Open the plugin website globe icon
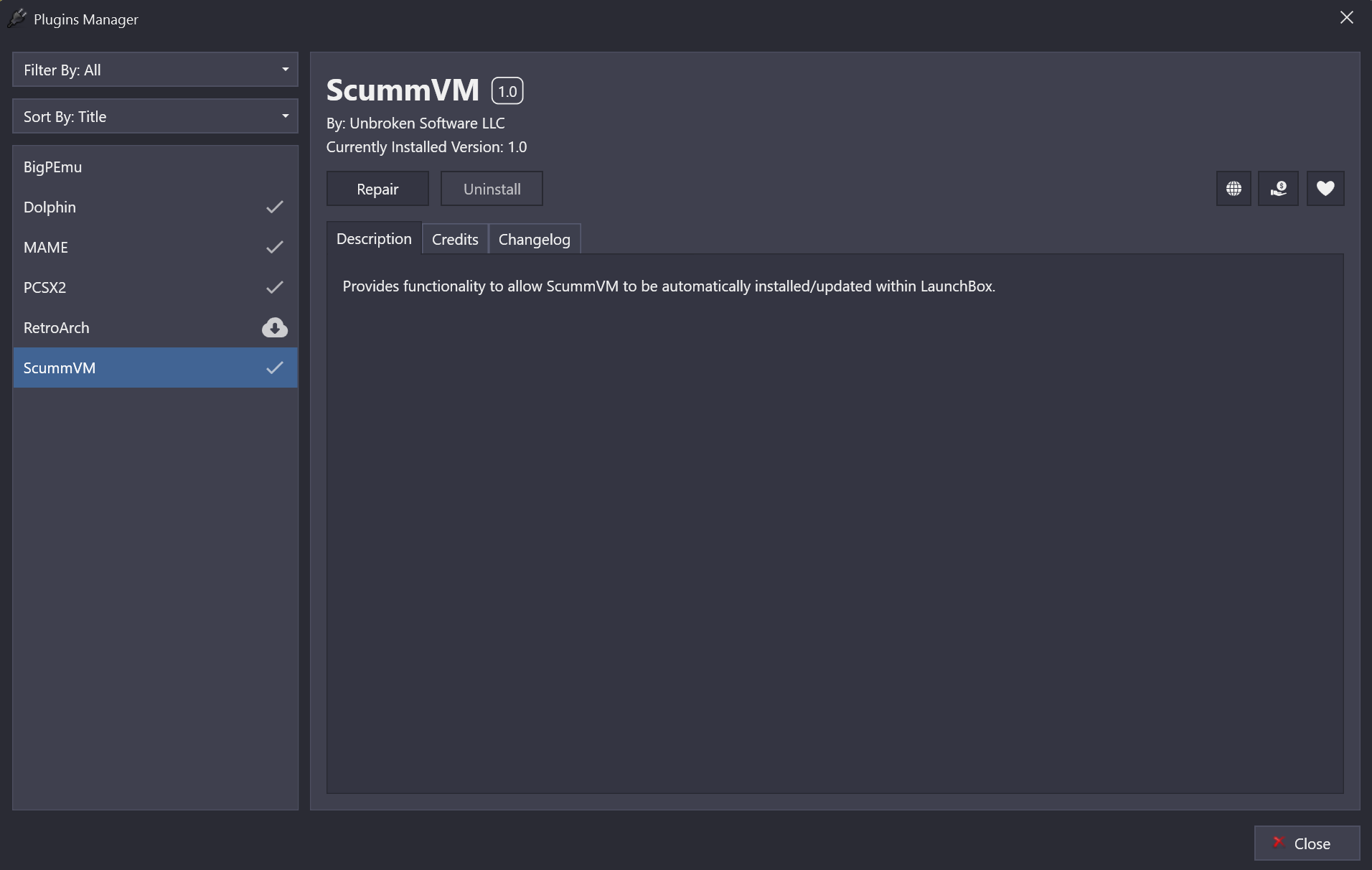Image resolution: width=1372 pixels, height=870 pixels. 1234,189
